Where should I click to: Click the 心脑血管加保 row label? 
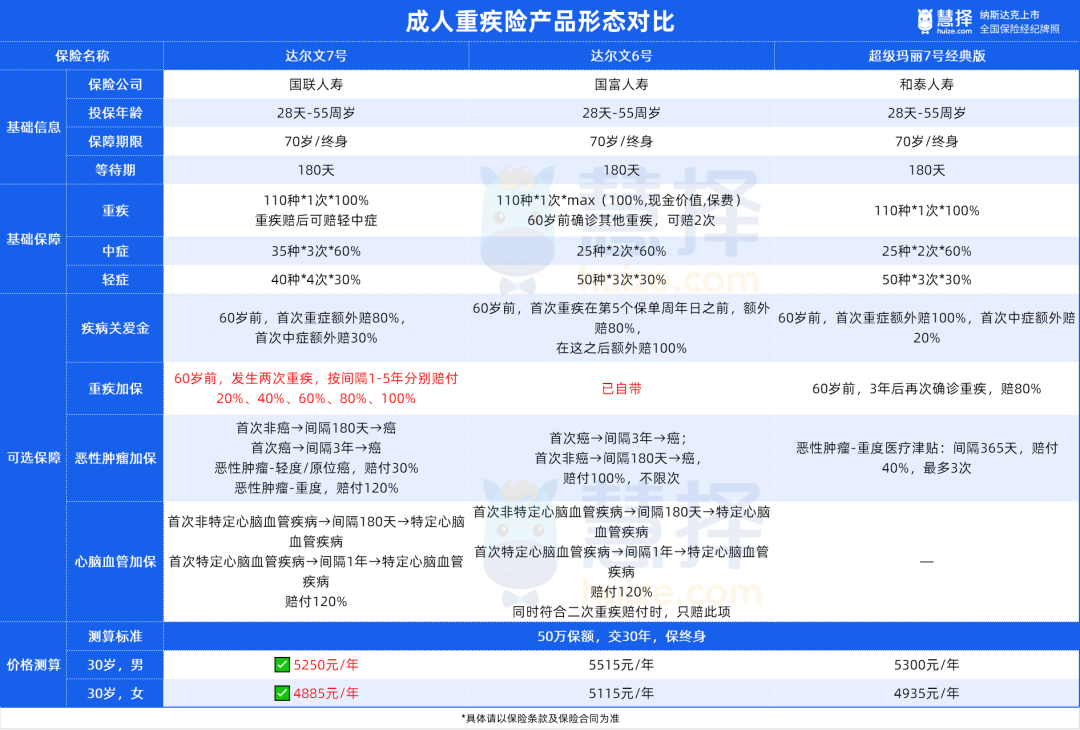[x=115, y=561]
